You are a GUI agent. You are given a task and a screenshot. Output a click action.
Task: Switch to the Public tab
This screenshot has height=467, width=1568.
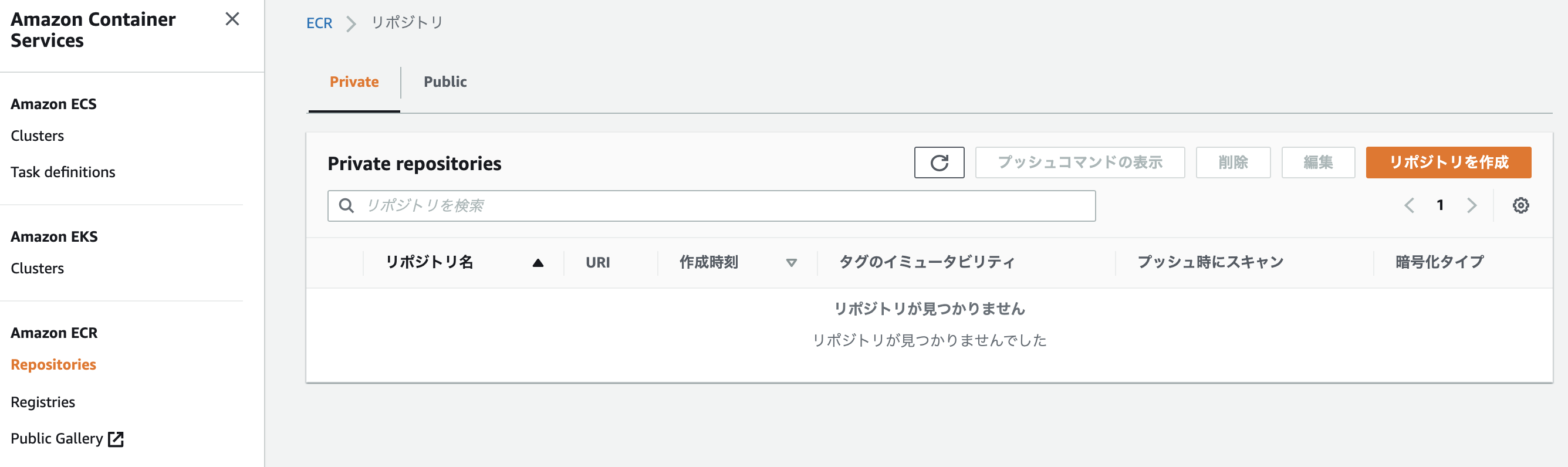click(x=445, y=82)
